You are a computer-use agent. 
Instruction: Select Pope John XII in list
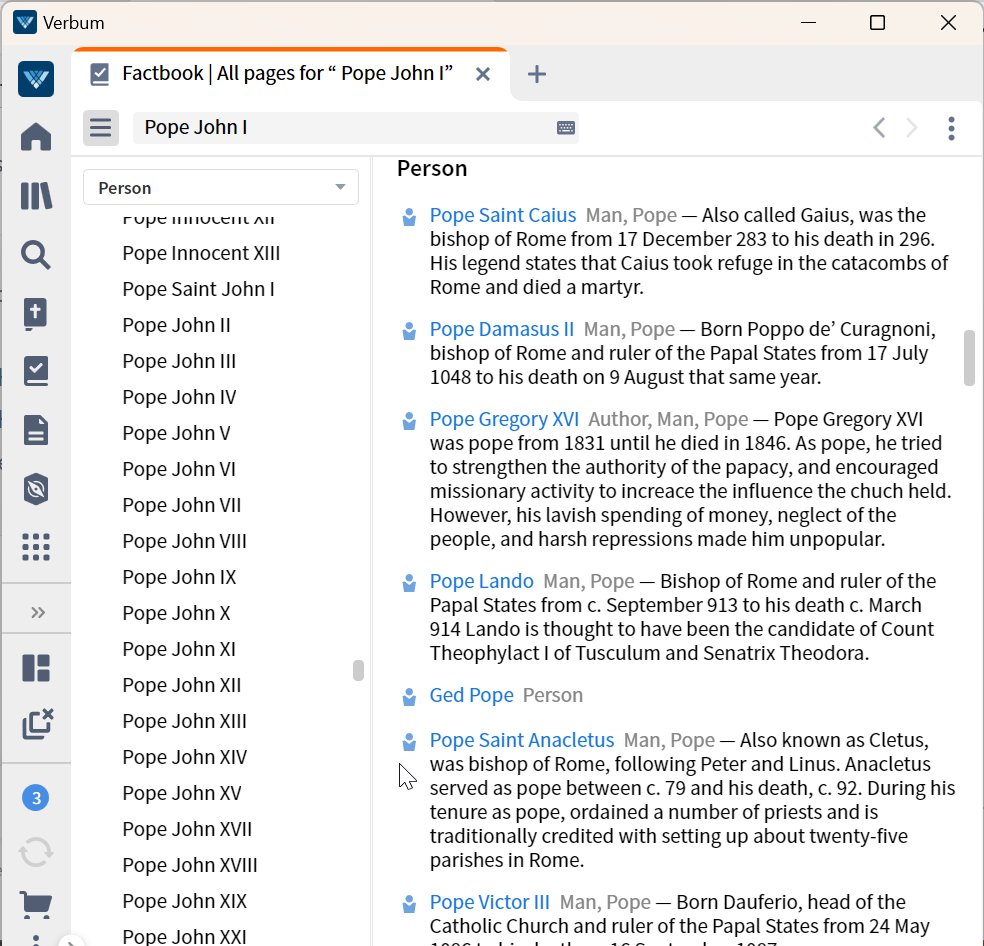point(181,685)
